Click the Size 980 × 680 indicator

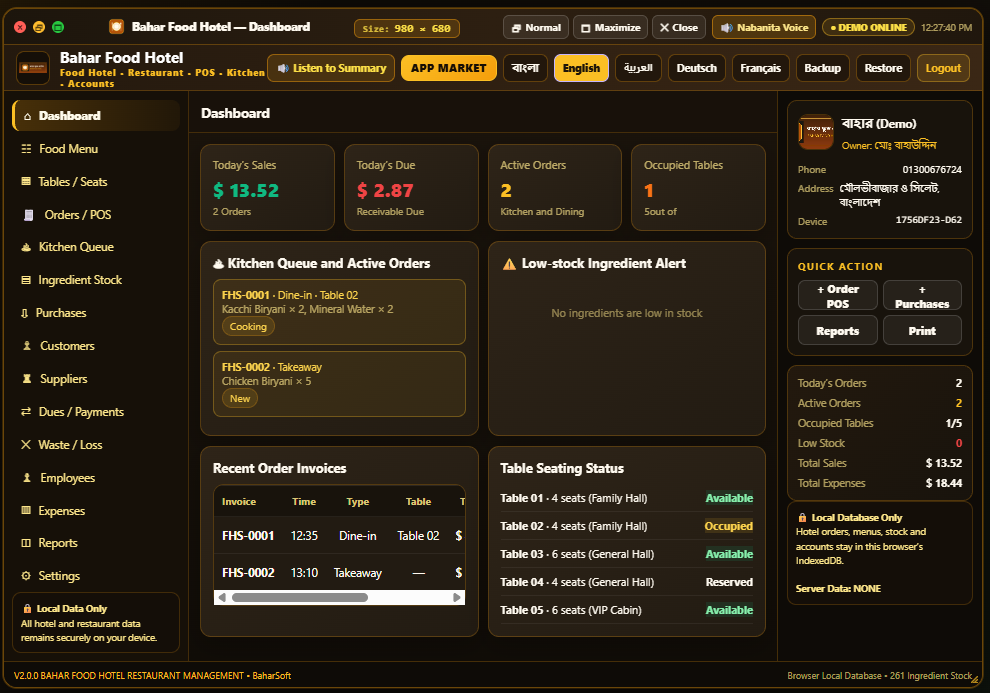(407, 28)
